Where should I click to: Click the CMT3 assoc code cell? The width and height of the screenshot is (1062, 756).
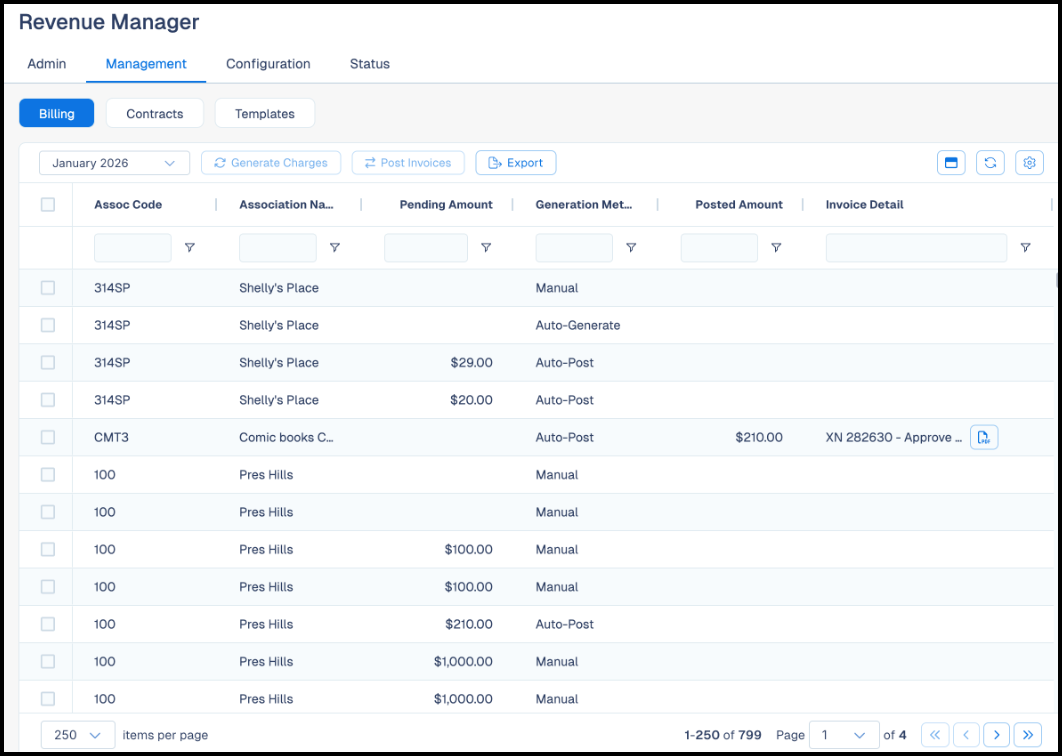[111, 438]
